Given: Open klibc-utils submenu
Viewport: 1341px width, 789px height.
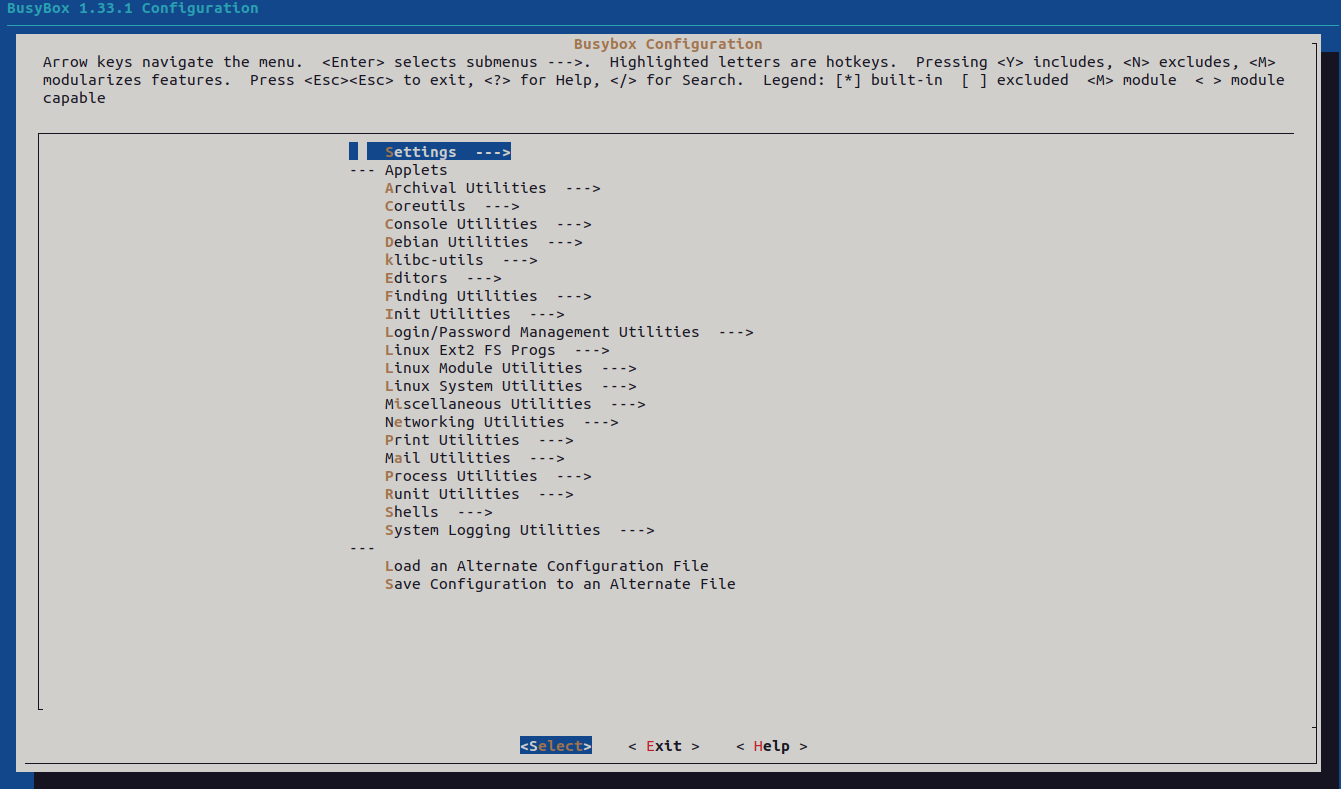Looking at the screenshot, I should coord(461,260).
